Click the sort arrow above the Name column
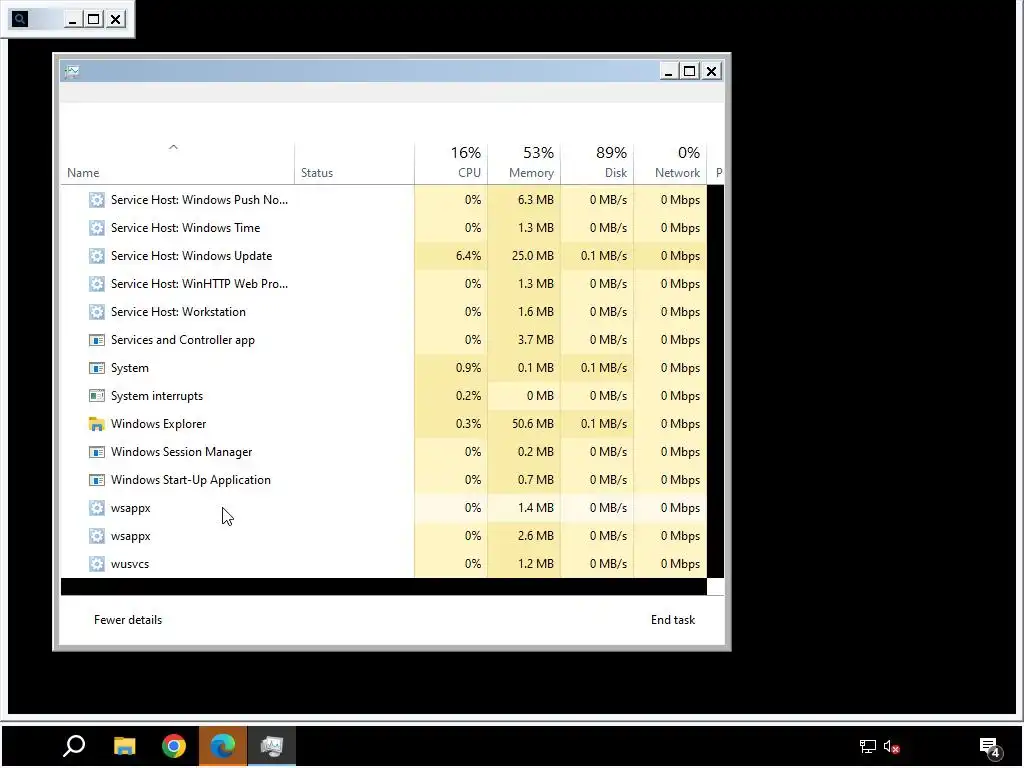1024x768 pixels. (x=173, y=148)
